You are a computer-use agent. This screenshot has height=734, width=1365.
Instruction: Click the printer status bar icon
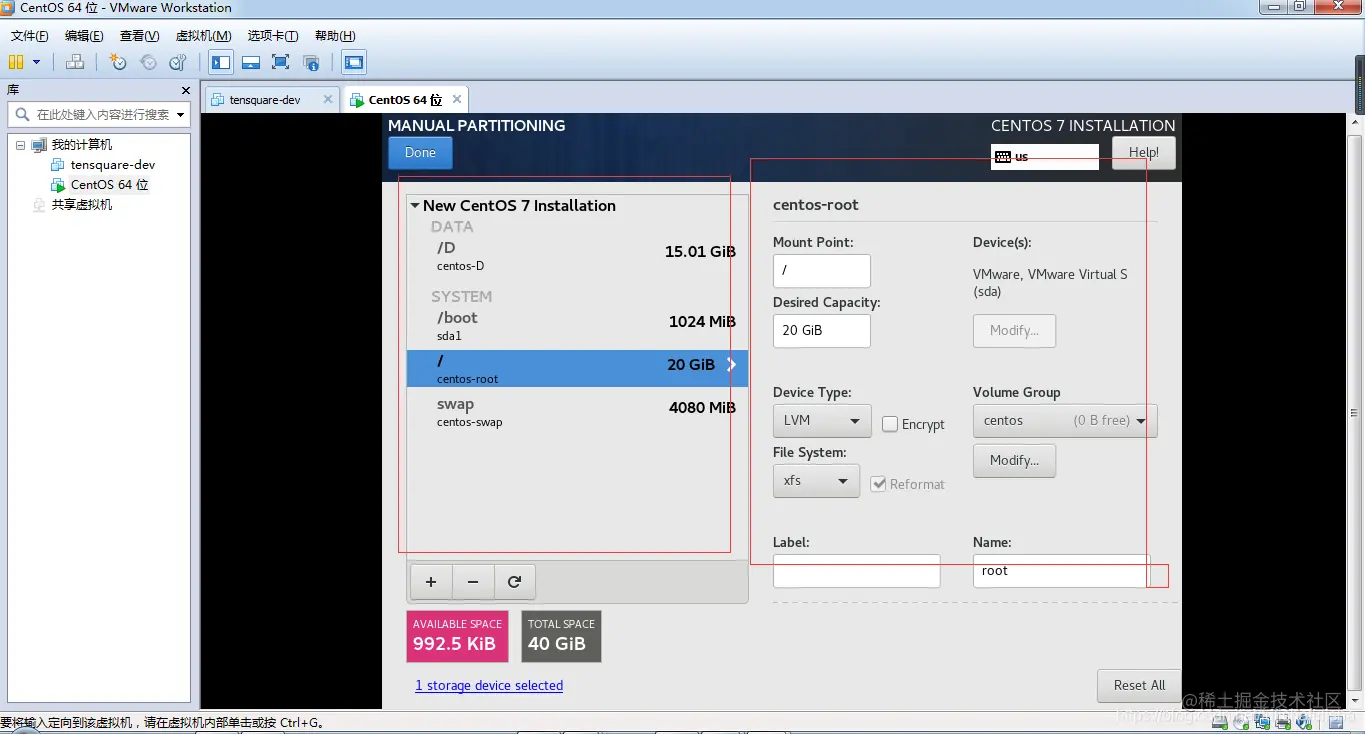(1283, 722)
